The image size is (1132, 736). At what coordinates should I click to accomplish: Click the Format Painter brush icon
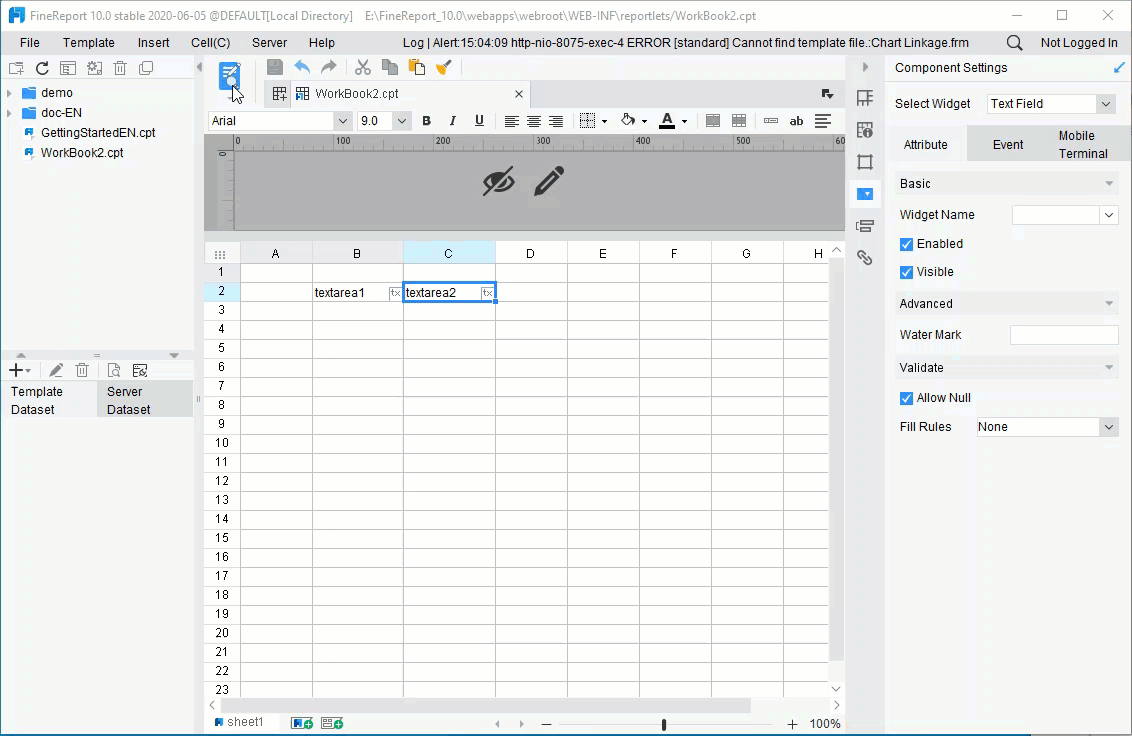(444, 67)
